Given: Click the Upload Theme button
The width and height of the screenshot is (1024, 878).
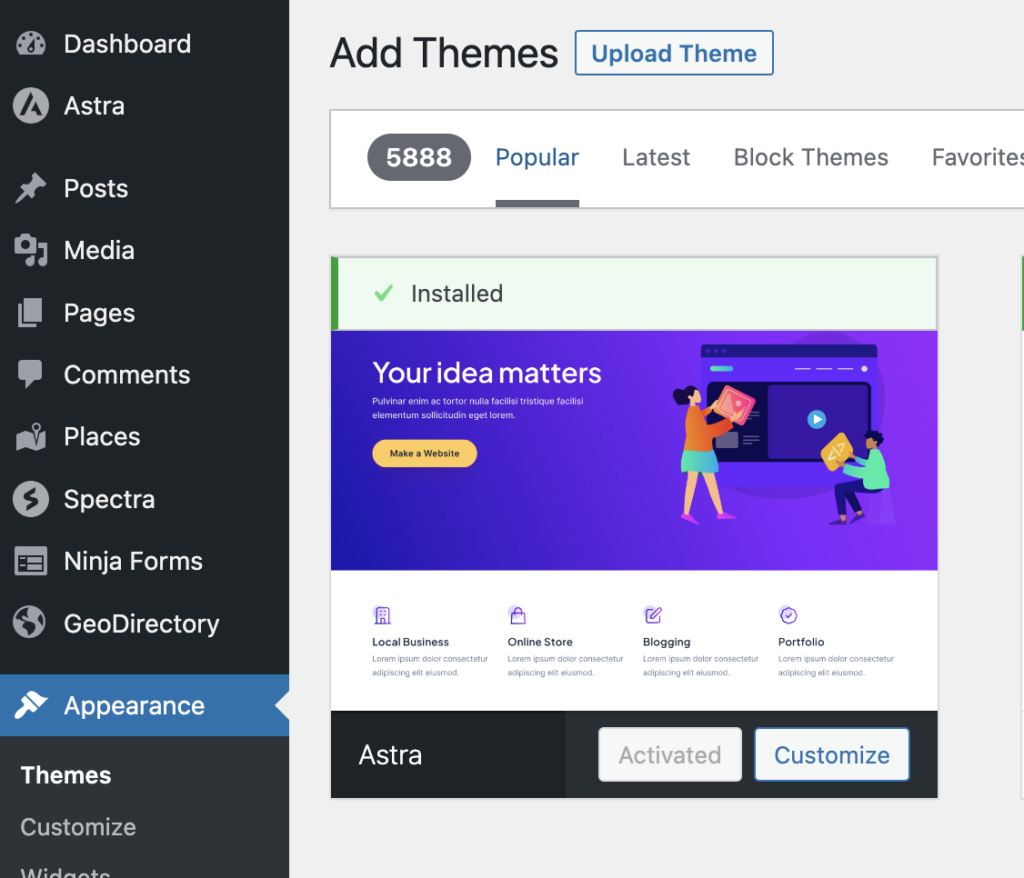Looking at the screenshot, I should 674,53.
